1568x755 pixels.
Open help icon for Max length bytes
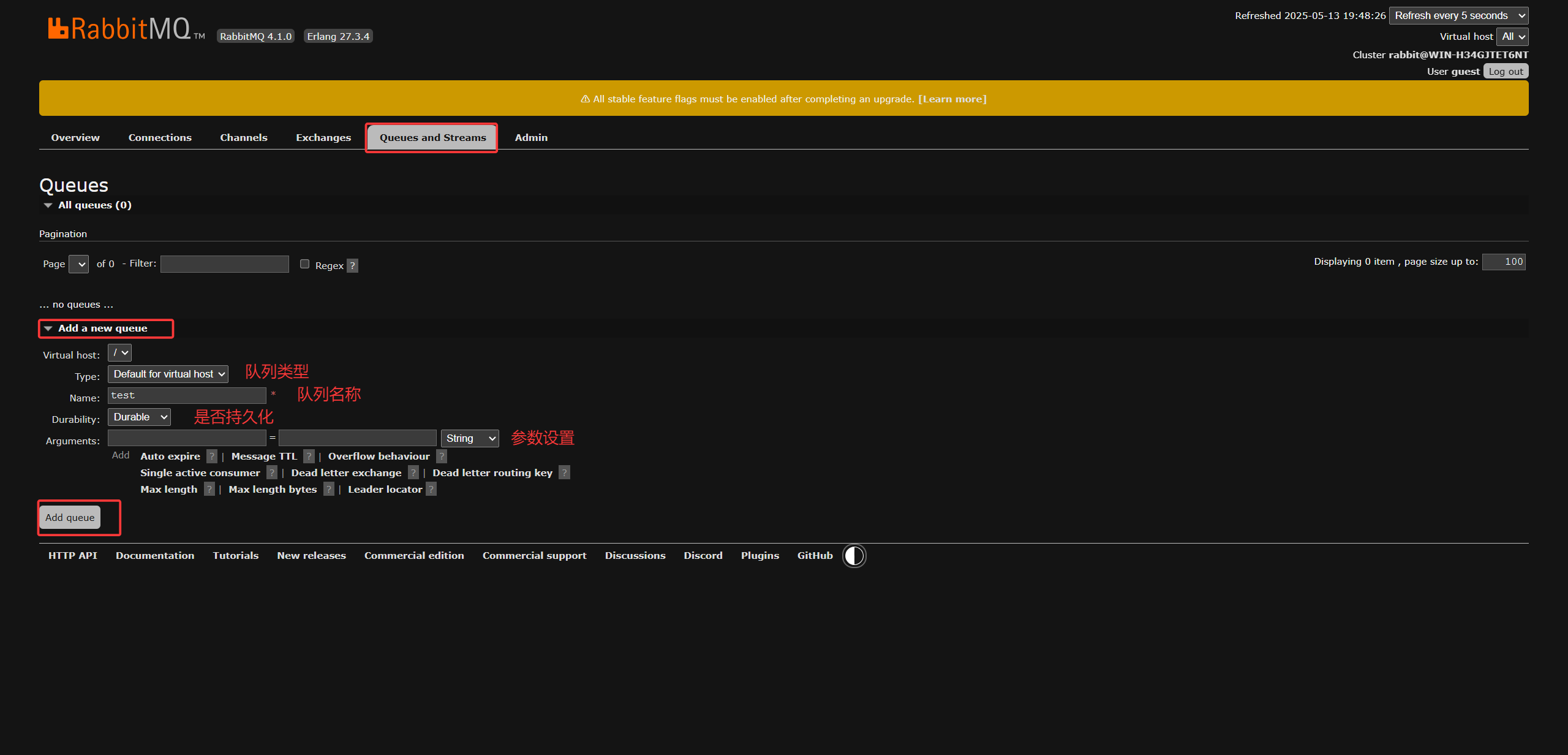click(x=329, y=489)
